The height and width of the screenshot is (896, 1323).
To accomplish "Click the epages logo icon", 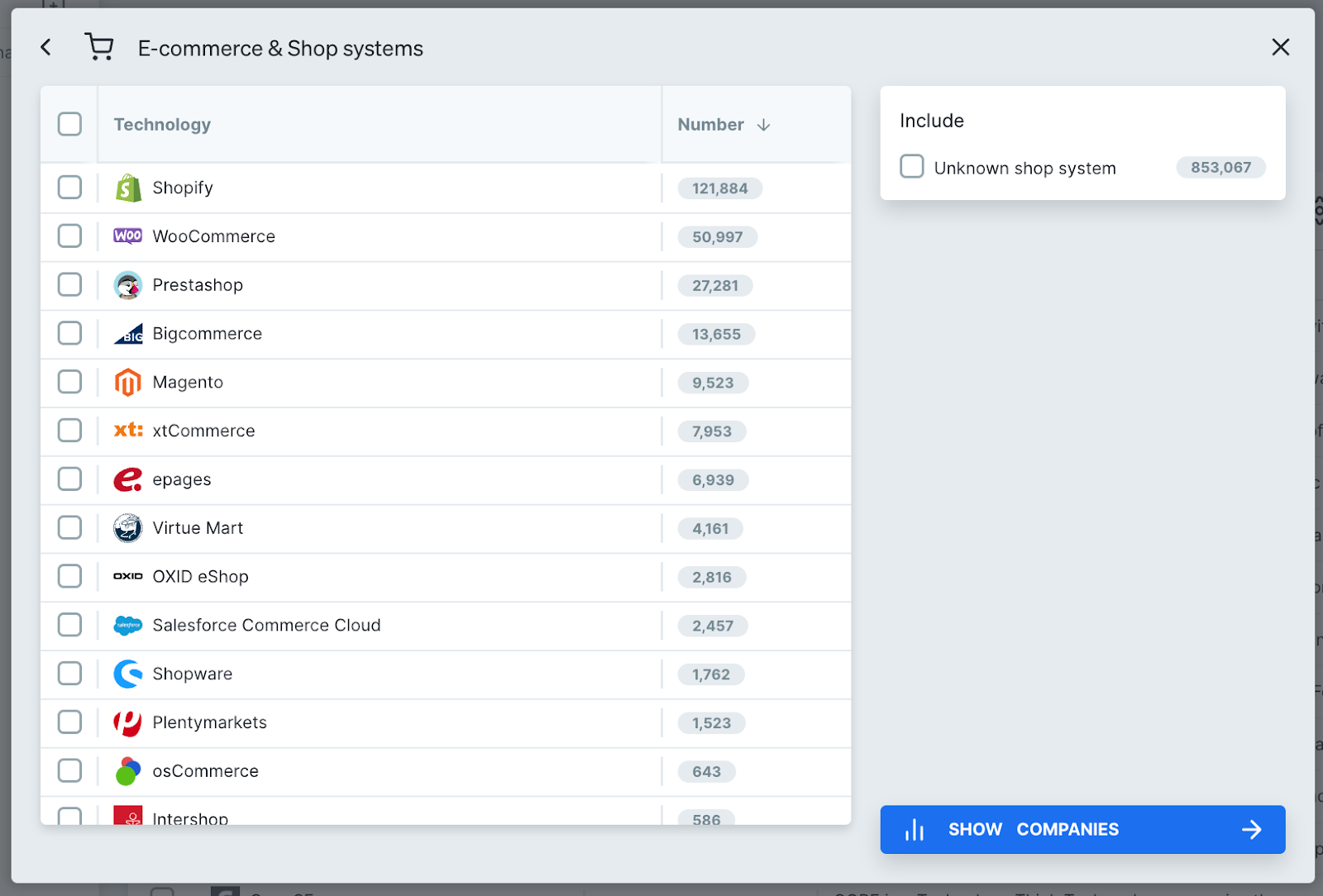I will tap(128, 479).
